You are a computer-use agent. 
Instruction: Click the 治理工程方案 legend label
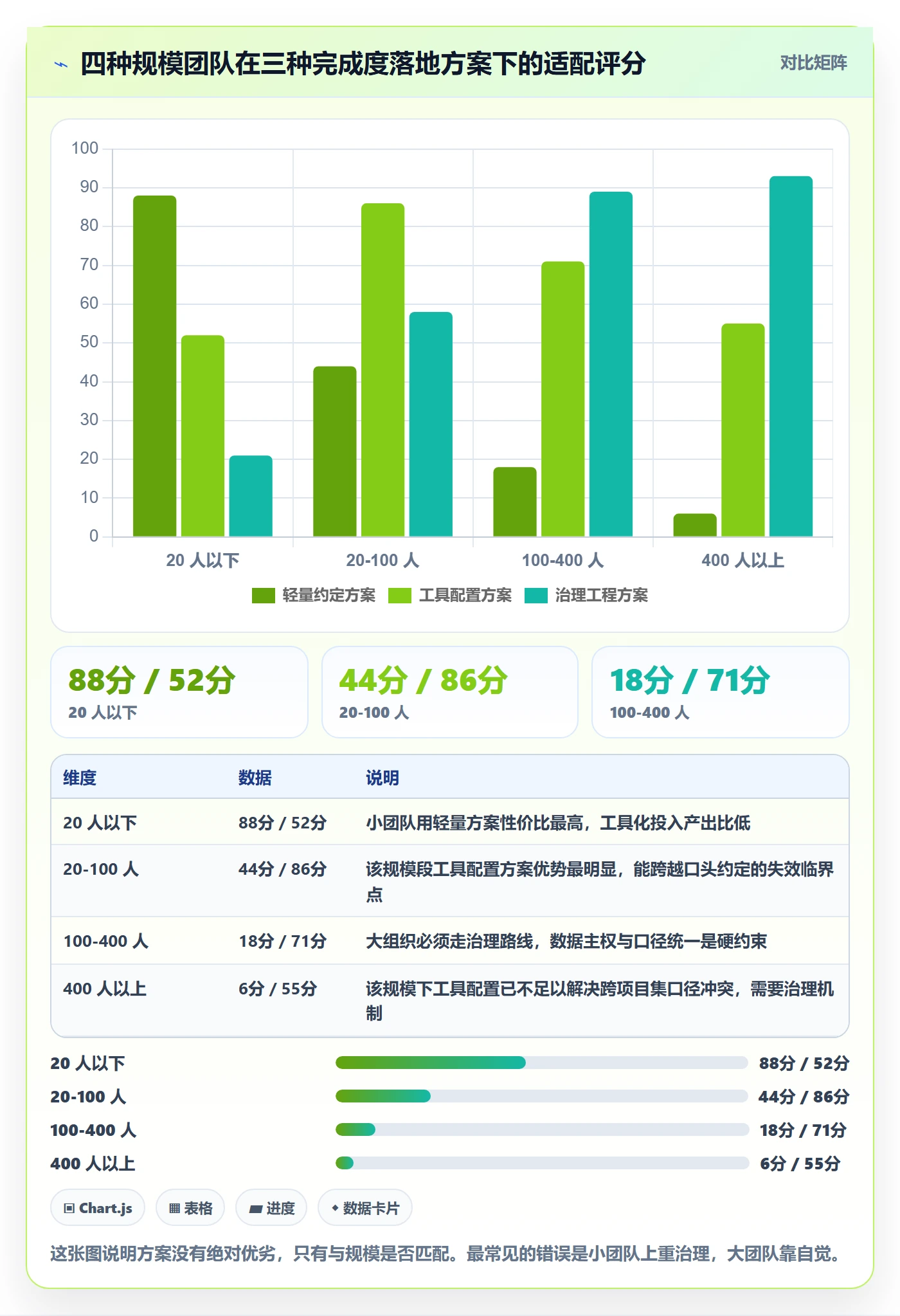tap(601, 596)
